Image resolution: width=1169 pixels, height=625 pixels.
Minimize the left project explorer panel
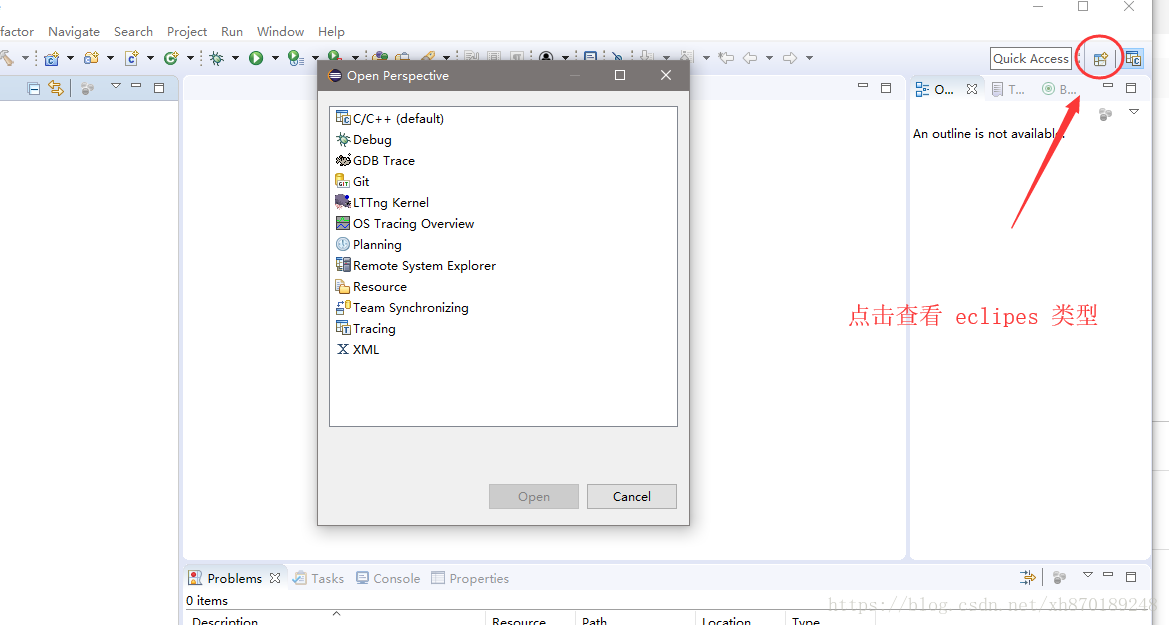tap(136, 87)
